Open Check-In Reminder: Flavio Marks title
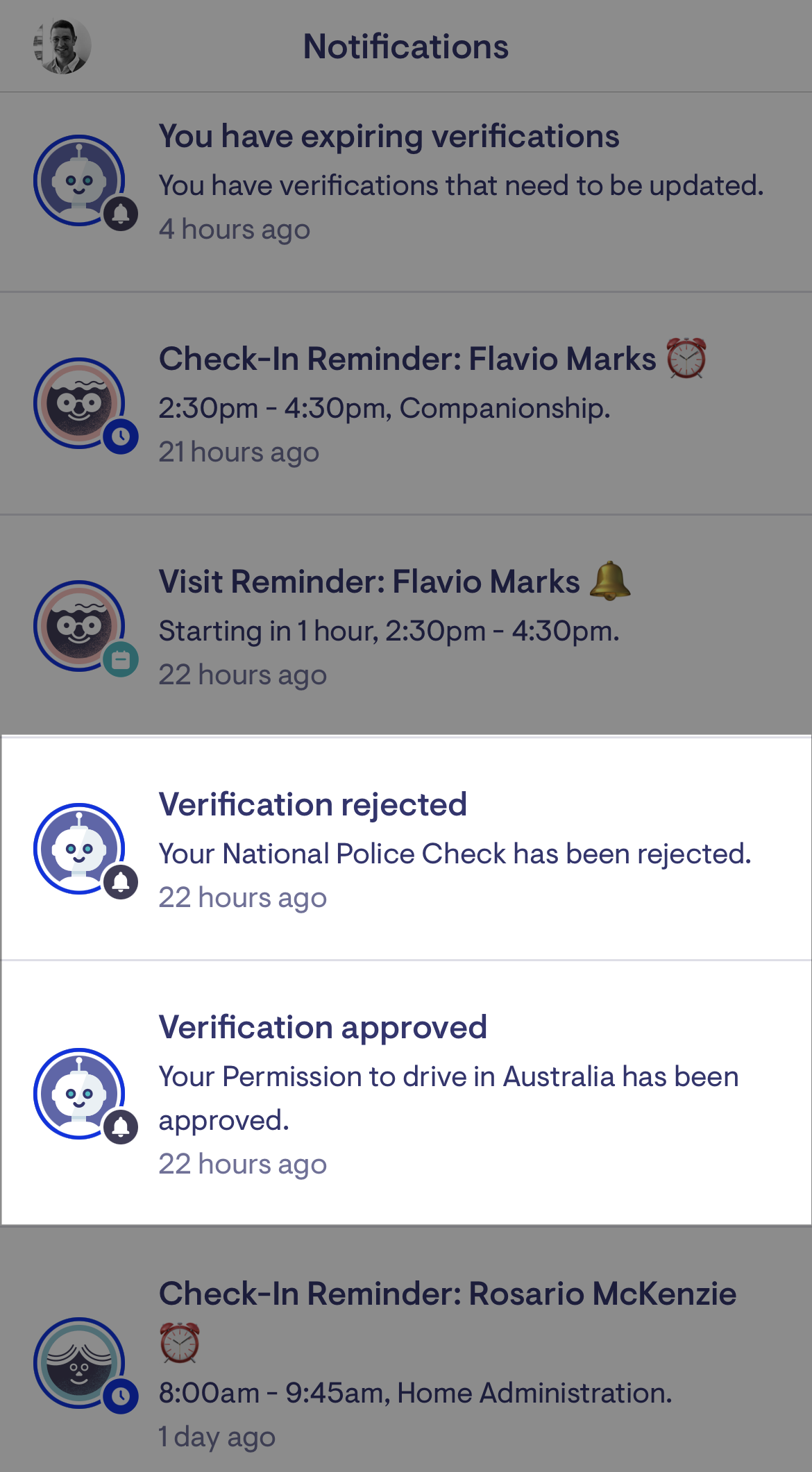This screenshot has height=1472, width=812. pos(407,359)
